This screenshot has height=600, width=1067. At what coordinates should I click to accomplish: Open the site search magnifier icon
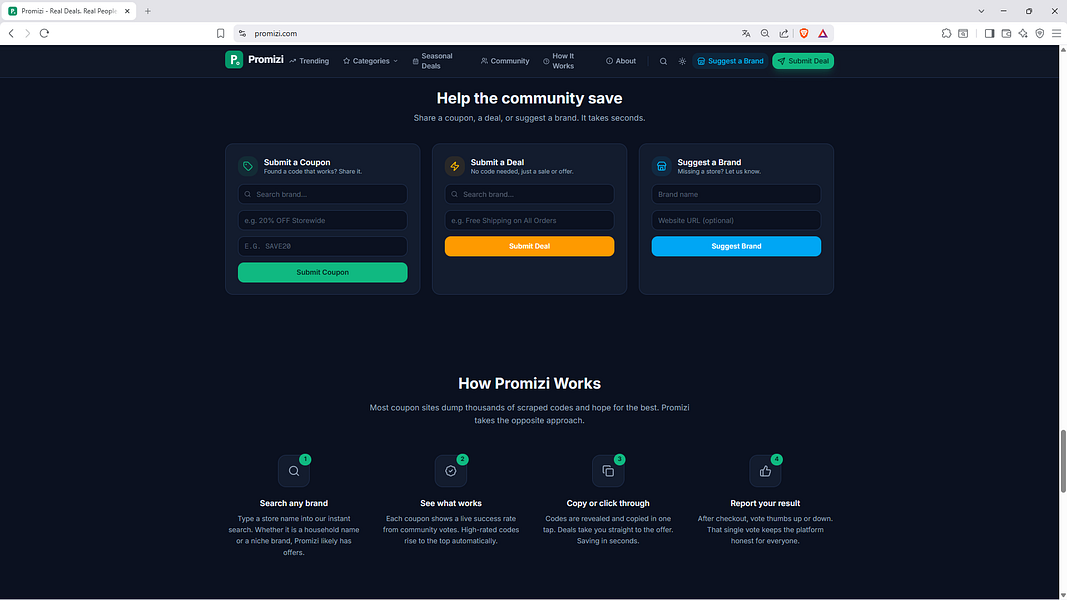(x=663, y=61)
